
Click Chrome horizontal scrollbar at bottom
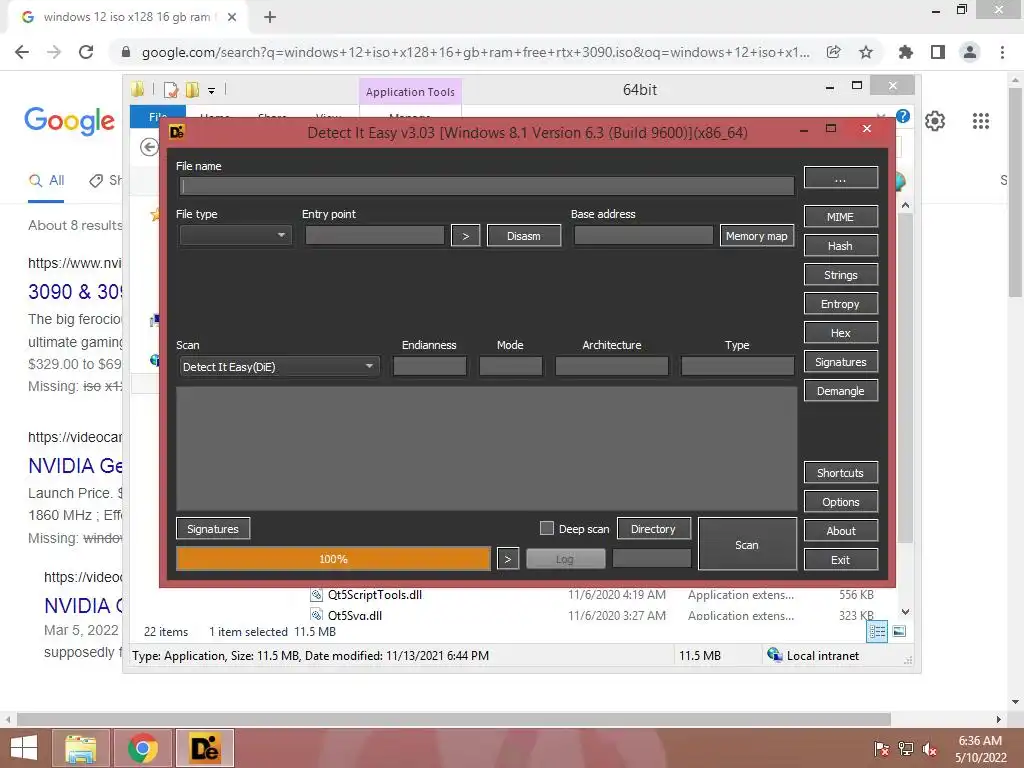pyautogui.click(x=454, y=719)
